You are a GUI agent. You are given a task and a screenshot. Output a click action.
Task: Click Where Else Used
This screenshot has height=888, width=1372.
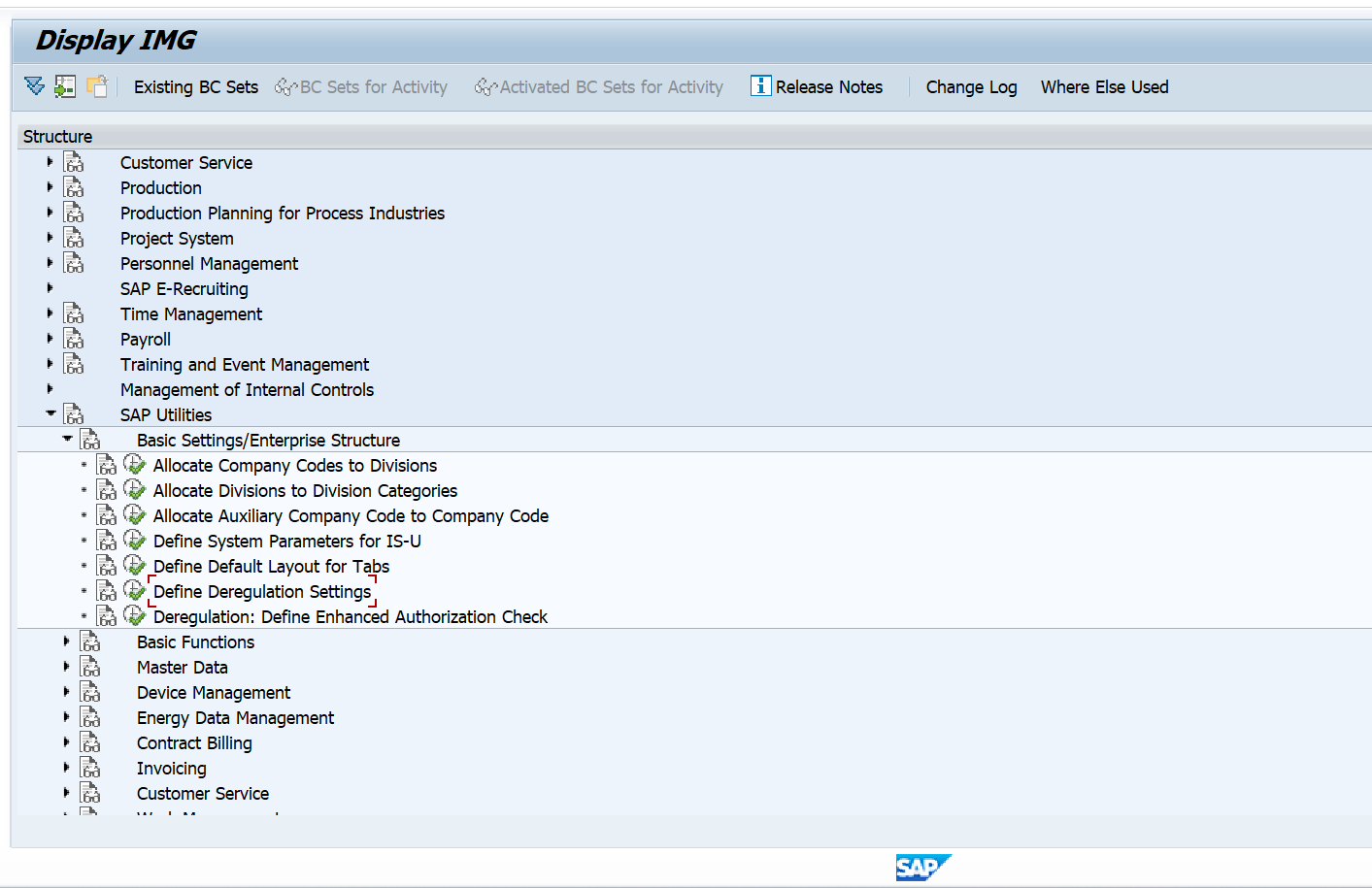pos(1104,87)
